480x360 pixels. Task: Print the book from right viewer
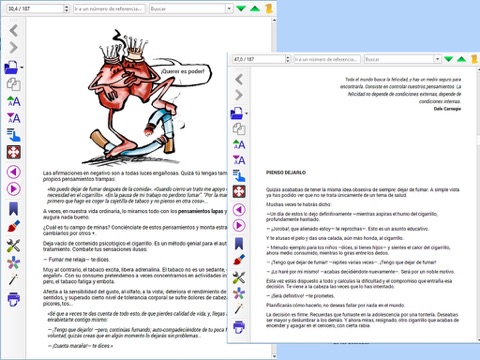(x=239, y=327)
